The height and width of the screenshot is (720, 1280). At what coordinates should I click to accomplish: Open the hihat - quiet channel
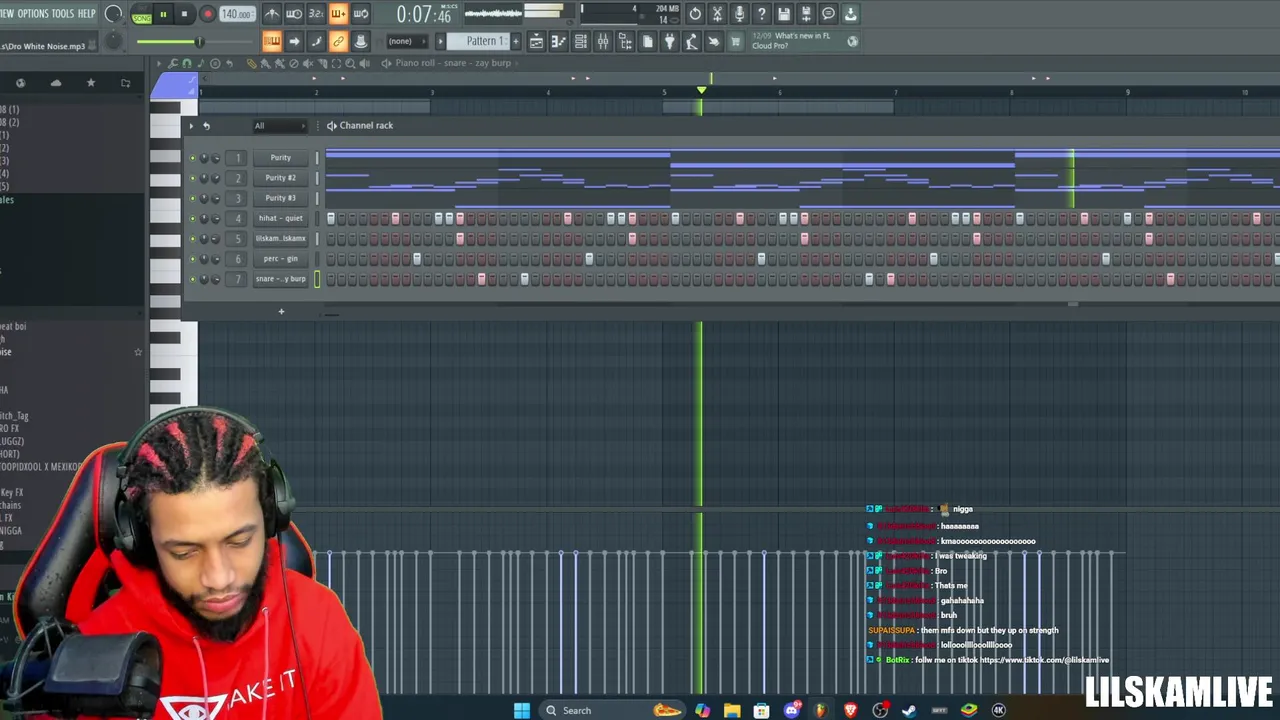(281, 218)
